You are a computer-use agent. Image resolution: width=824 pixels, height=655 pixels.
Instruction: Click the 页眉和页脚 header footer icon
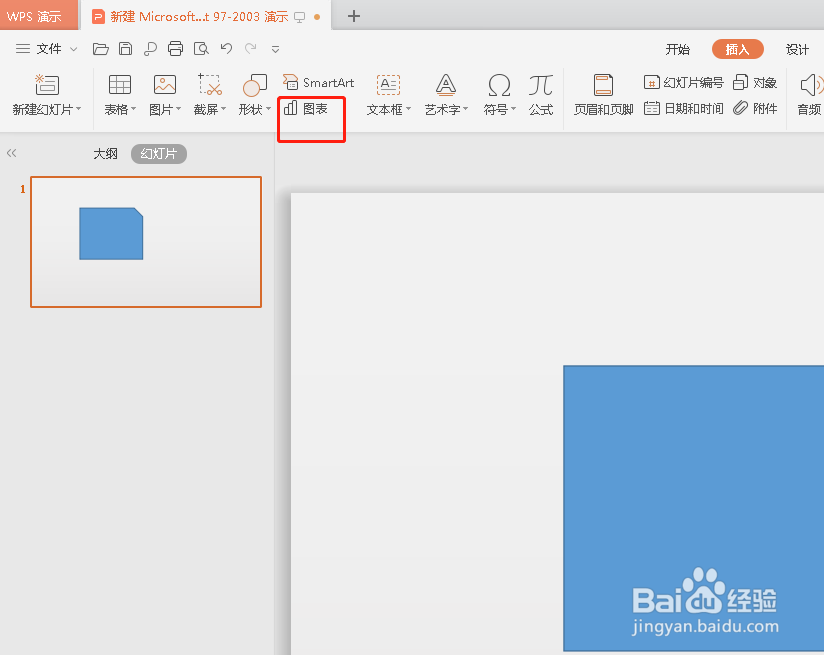[x=603, y=85]
